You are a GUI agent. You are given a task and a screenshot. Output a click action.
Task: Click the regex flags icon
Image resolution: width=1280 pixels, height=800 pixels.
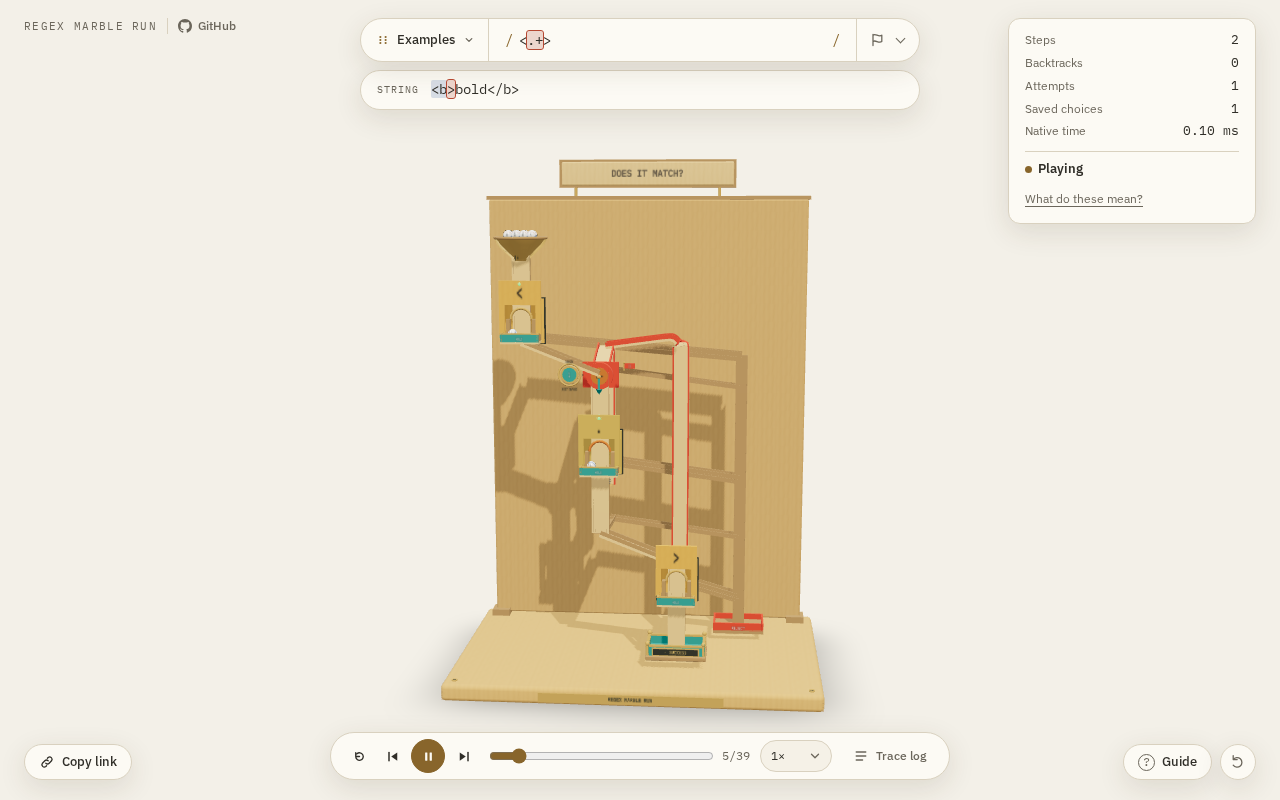coord(877,40)
